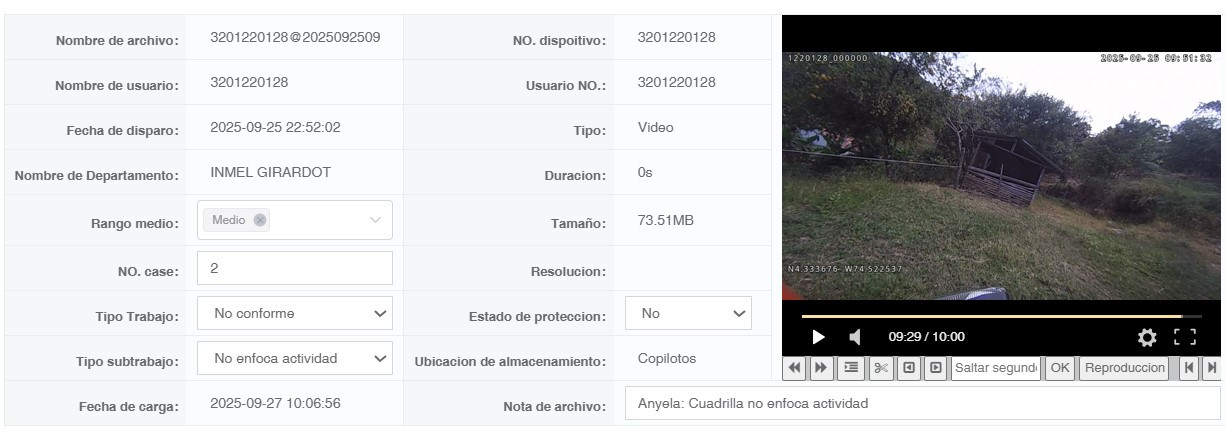Skip to next video file
Image resolution: width=1225 pixels, height=436 pixels.
[x=1212, y=367]
